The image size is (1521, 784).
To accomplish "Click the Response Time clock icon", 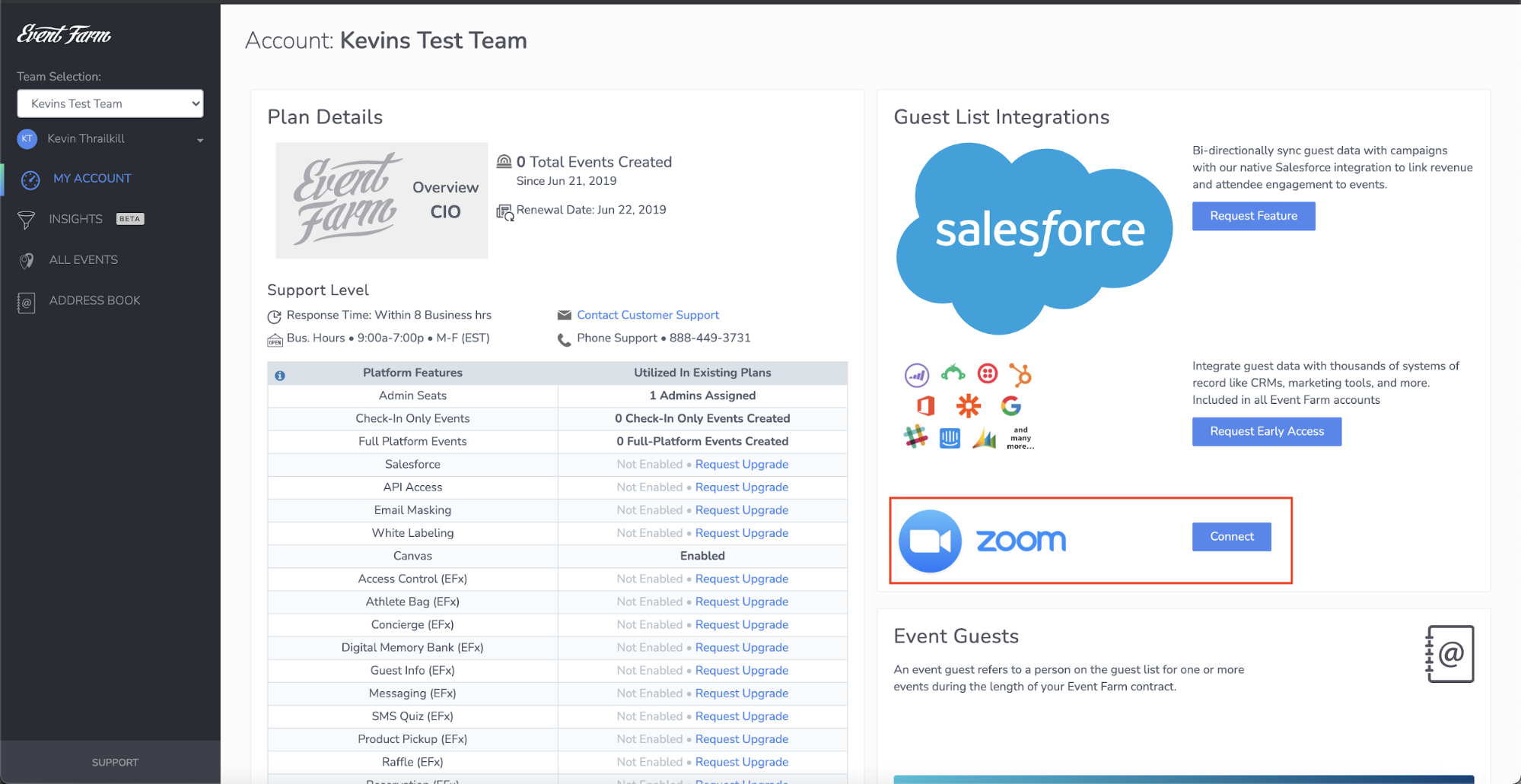I will click(x=275, y=316).
